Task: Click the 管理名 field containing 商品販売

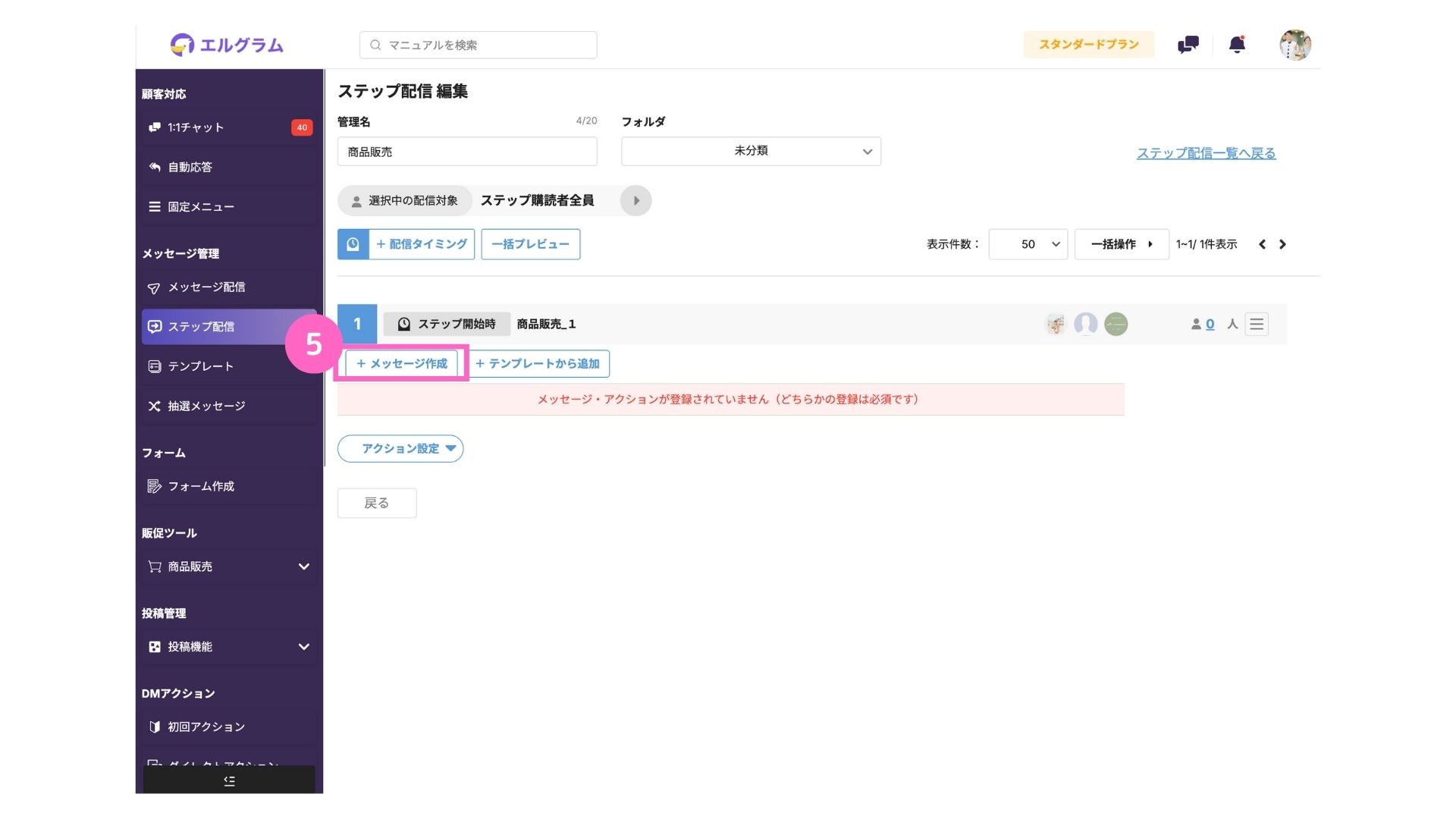Action: (x=467, y=152)
